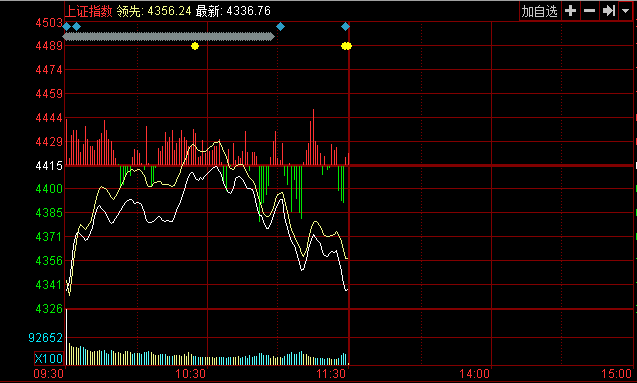637x383 pixels.
Task: Click the plus zoom-in icon
Action: [570, 11]
